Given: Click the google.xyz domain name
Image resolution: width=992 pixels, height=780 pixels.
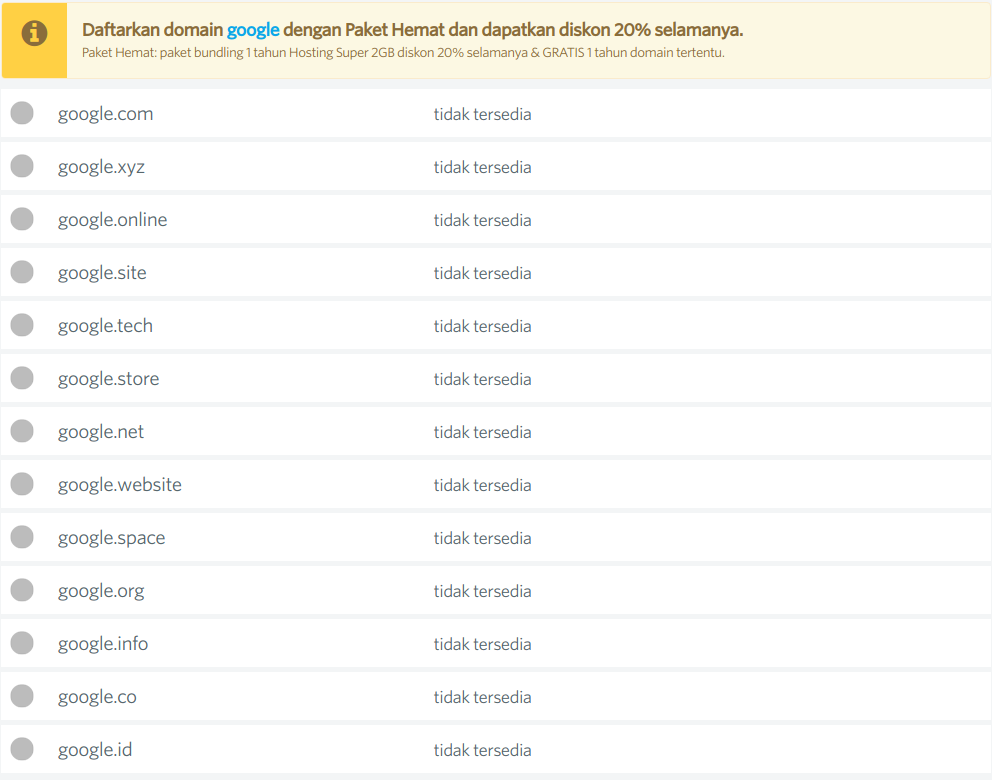Looking at the screenshot, I should pyautogui.click(x=101, y=168).
